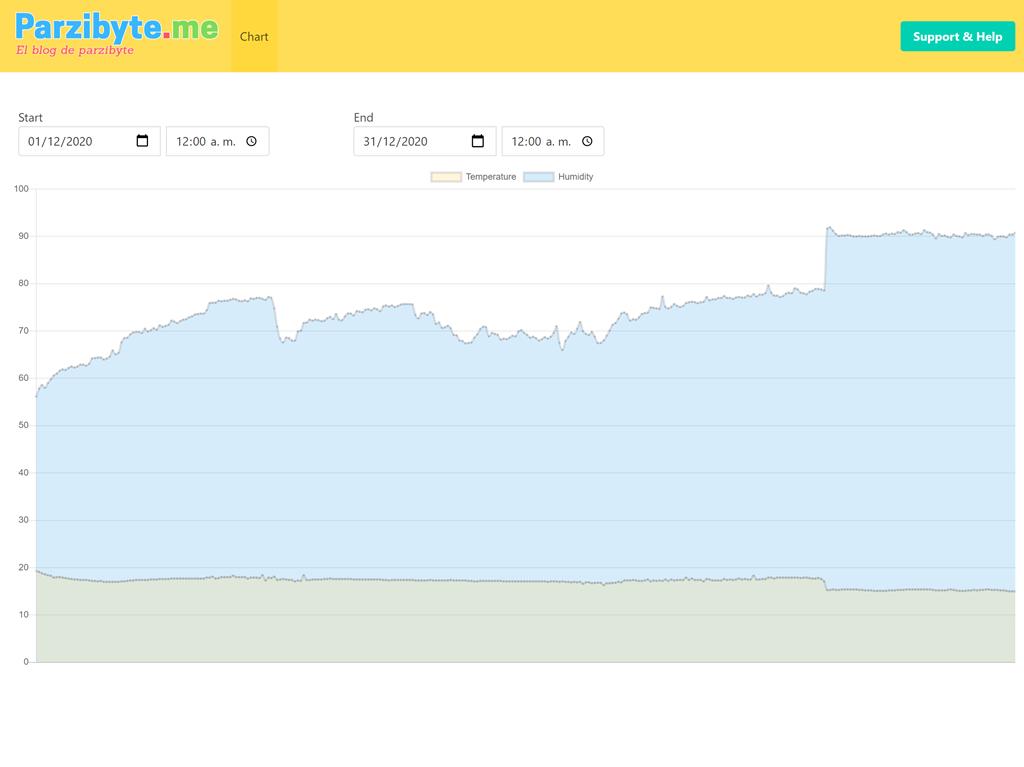Click the 'El blog de parzibyte' tagline
Viewport: 1024px width, 767px height.
(x=75, y=50)
